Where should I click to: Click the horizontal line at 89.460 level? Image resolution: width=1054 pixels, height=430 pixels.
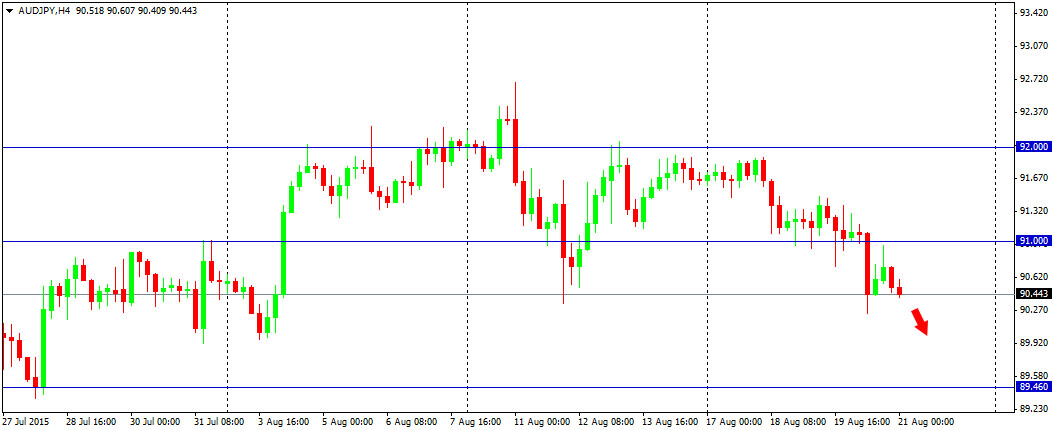(600, 387)
